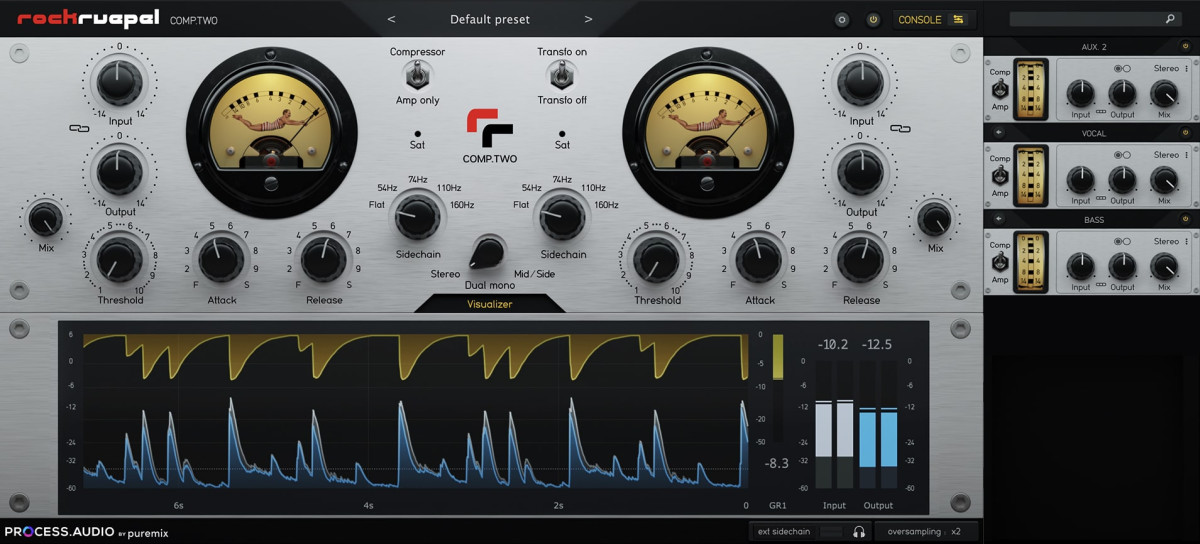Click the sidechain headphones listen icon
1200x544 pixels.
[x=858, y=532]
